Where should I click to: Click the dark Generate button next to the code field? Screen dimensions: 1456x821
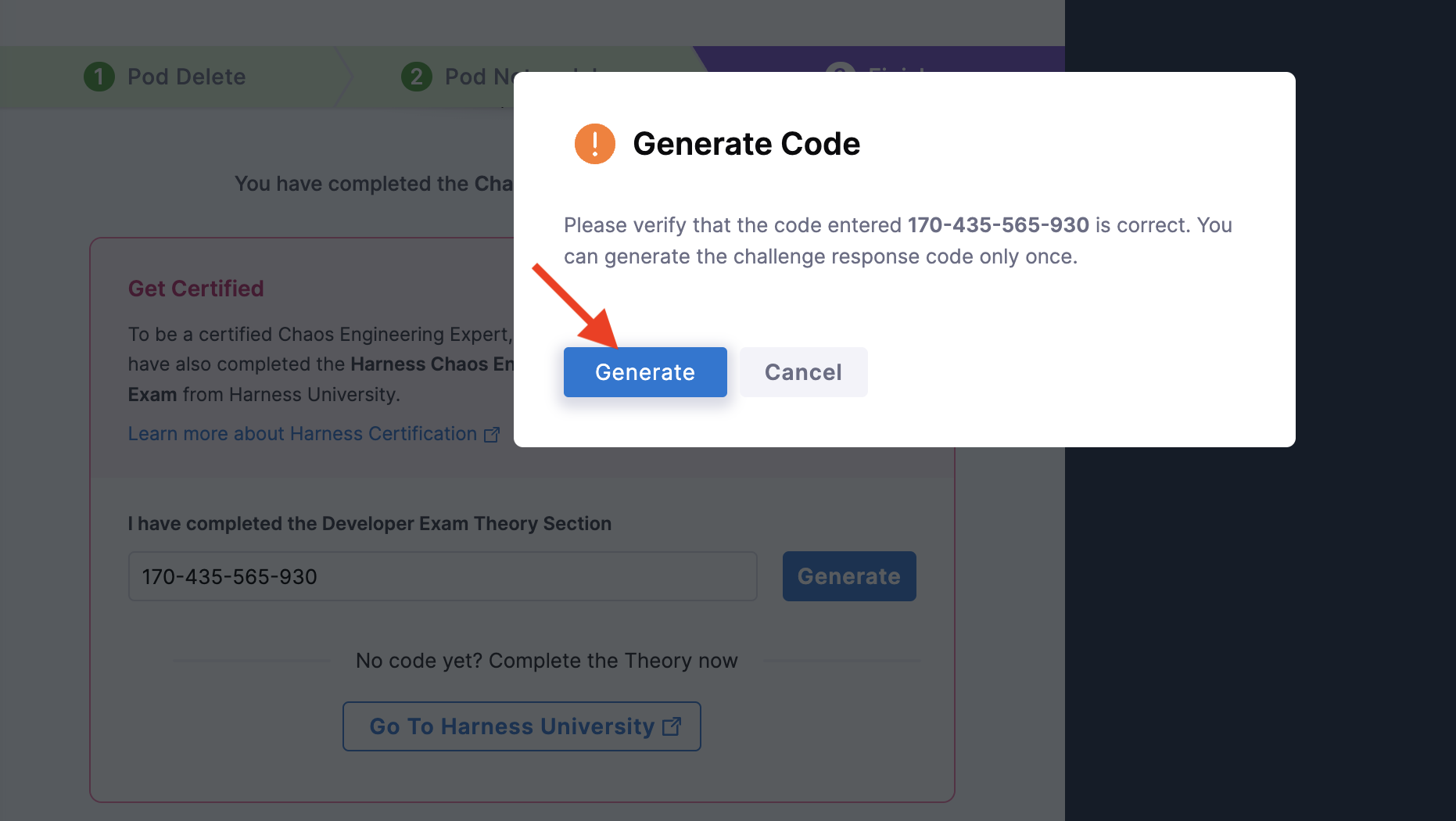click(849, 576)
